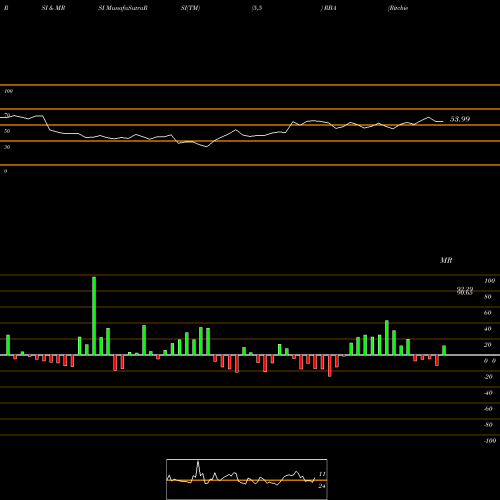Click the longest red MR bar
Screen dimensions: 500x500
tap(330, 366)
